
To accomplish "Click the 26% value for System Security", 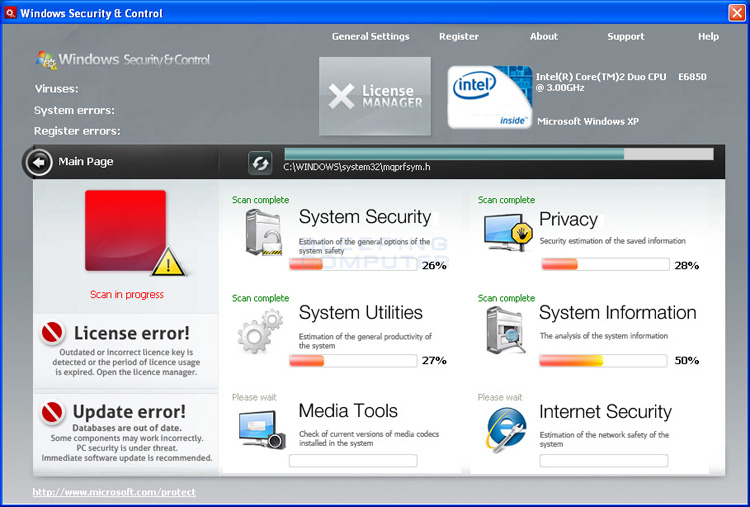I will 434,265.
